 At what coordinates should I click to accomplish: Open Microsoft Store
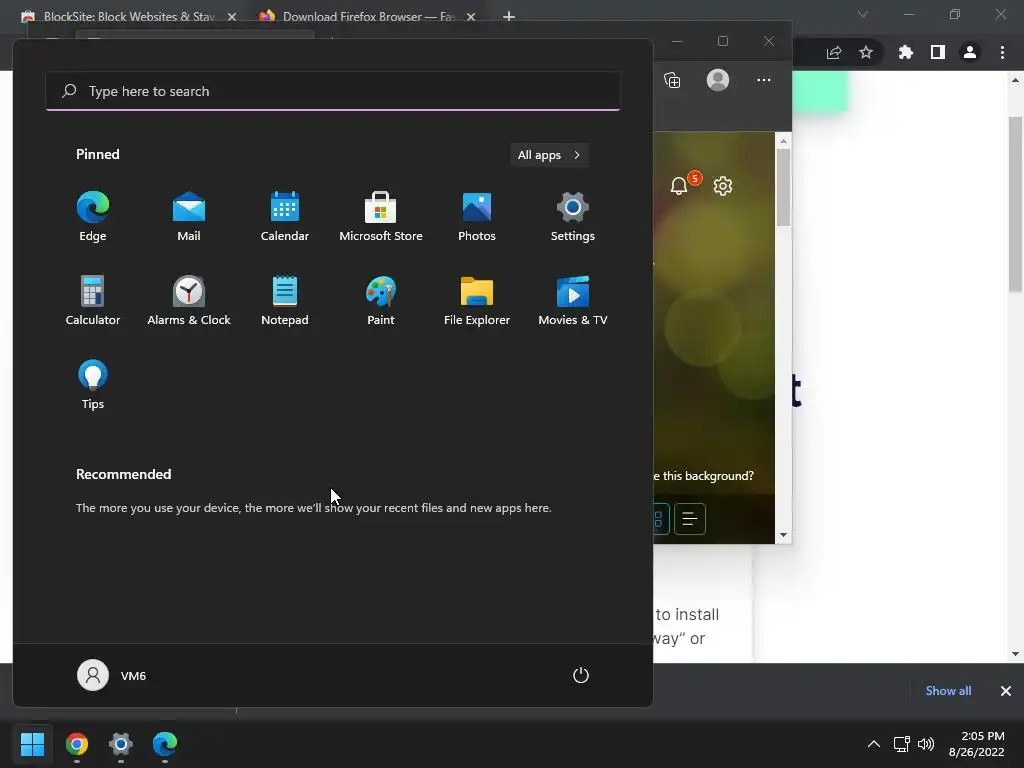coord(381,217)
